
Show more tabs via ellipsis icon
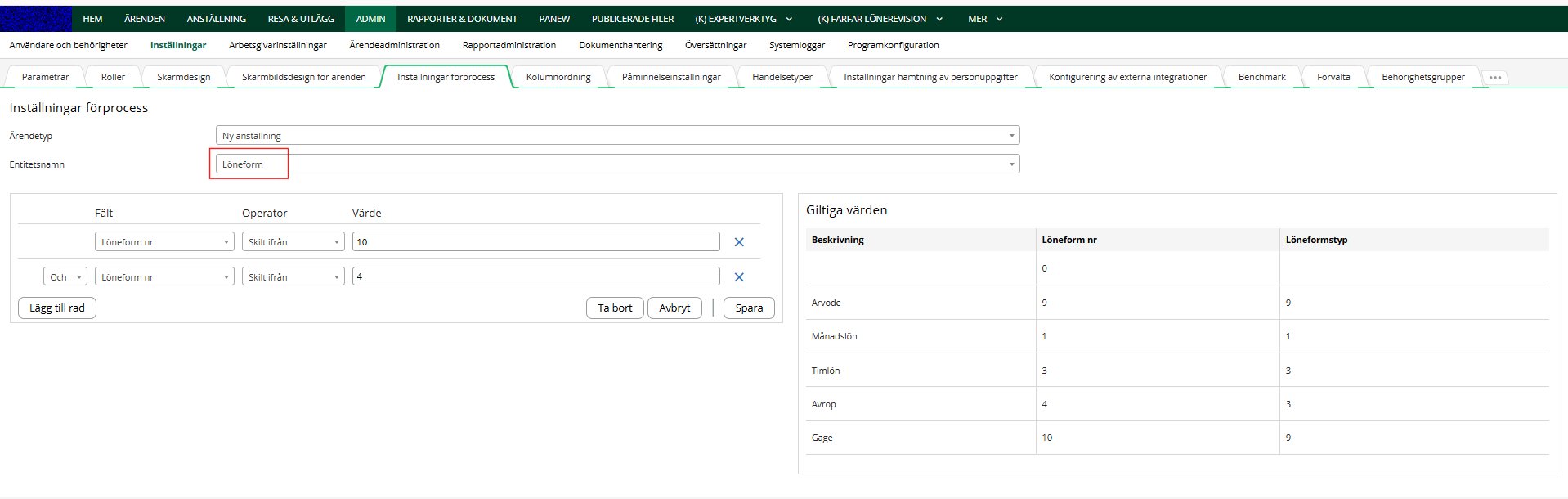point(1495,78)
